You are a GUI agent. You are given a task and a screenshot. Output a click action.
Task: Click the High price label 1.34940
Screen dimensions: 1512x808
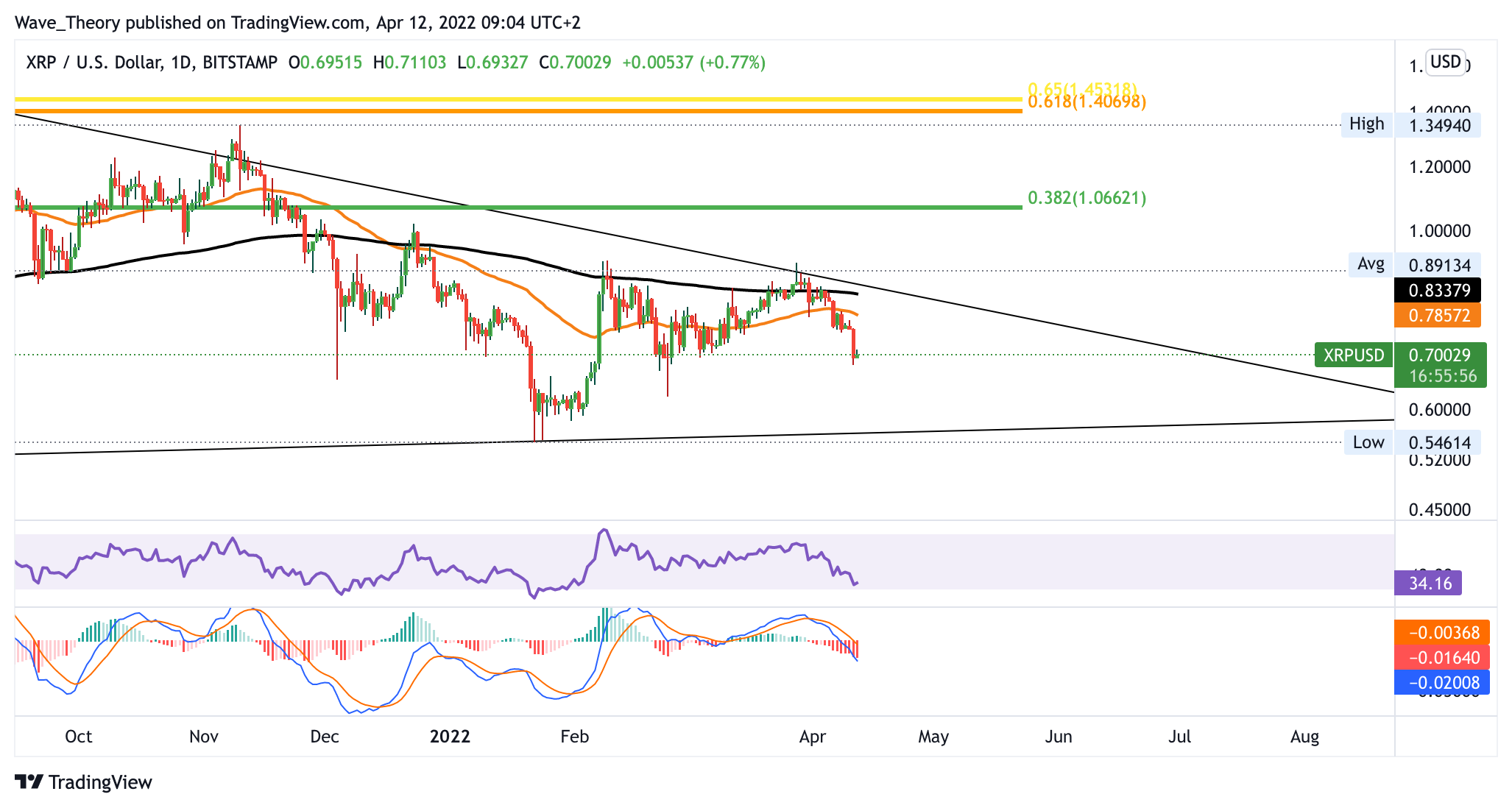[1439, 125]
